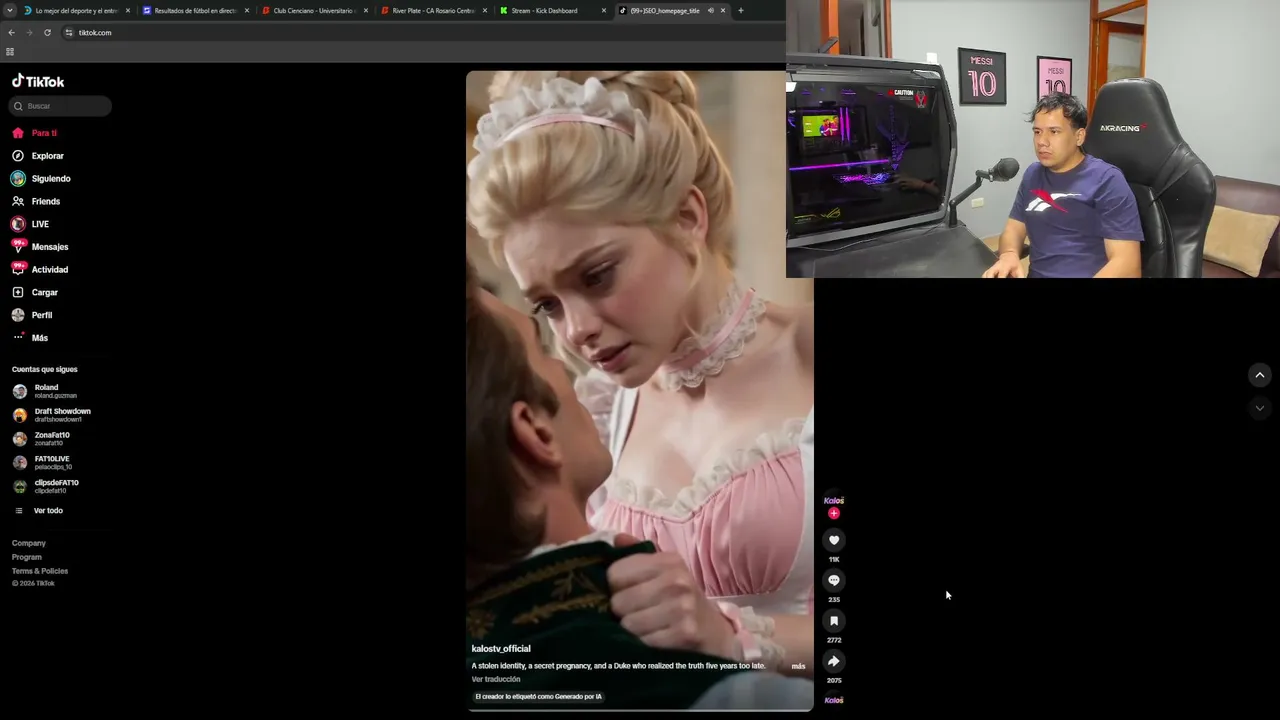This screenshot has width=1280, height=720.
Task: Open the Actividad notifications icon
Action: tap(18, 269)
